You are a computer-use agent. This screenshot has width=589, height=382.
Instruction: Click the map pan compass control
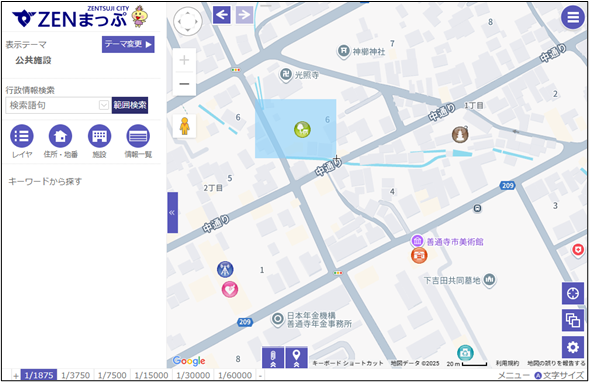188,21
